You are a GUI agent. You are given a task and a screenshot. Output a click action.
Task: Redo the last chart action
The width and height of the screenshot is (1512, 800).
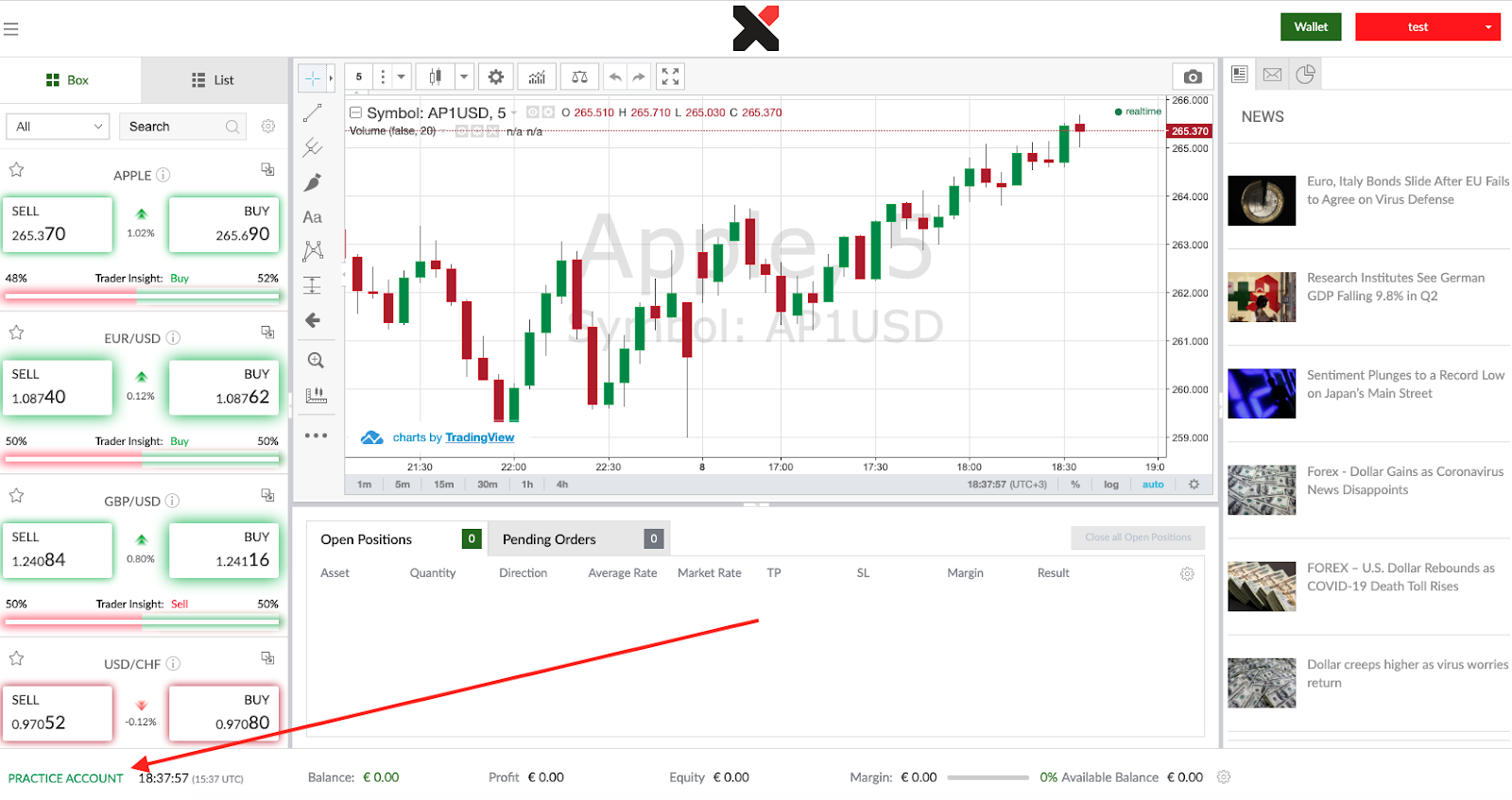pyautogui.click(x=639, y=77)
